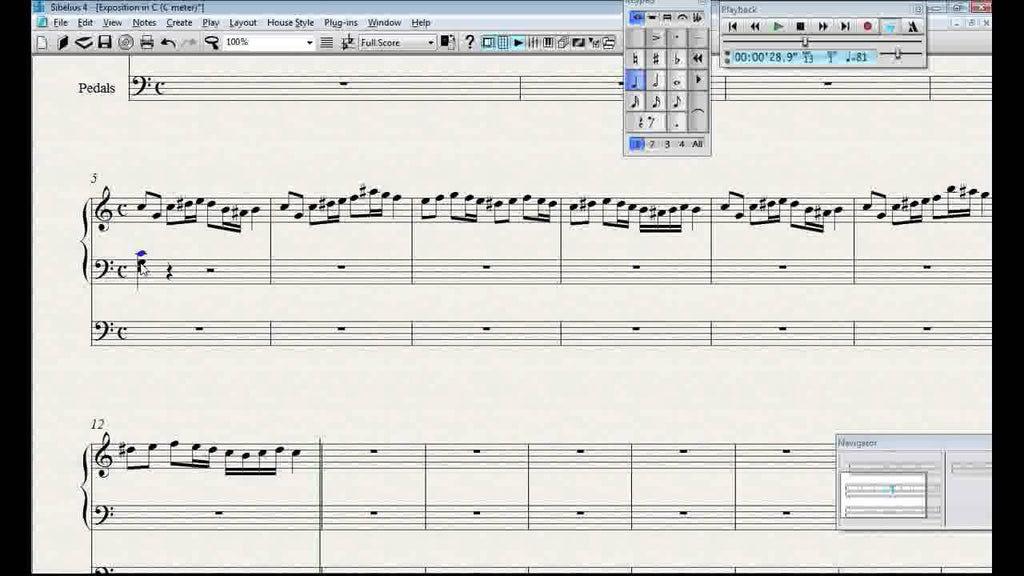Click the Play button in Playback window
The height and width of the screenshot is (576, 1024).
click(778, 27)
